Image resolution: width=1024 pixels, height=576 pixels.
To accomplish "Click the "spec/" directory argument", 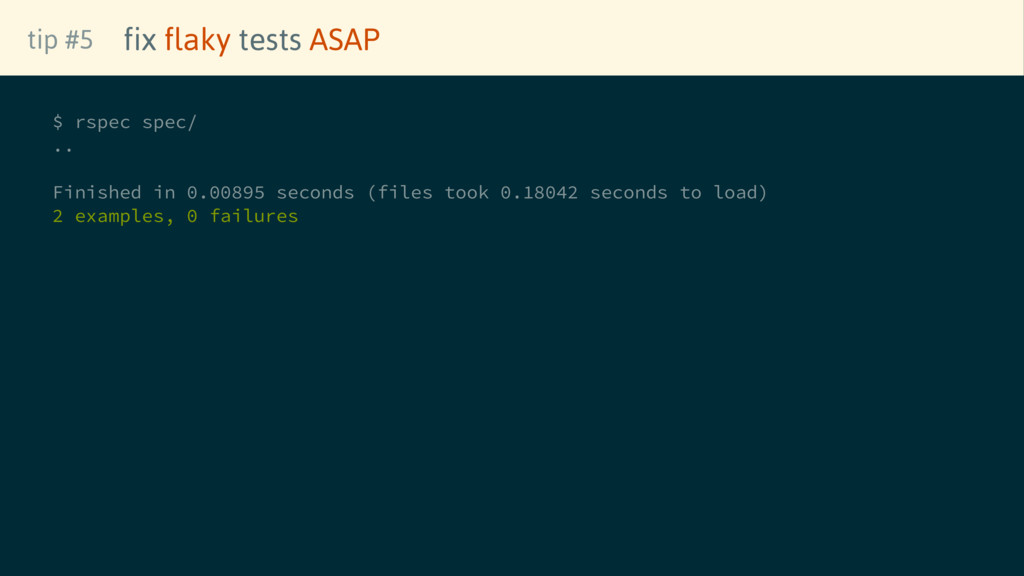I will pos(170,122).
